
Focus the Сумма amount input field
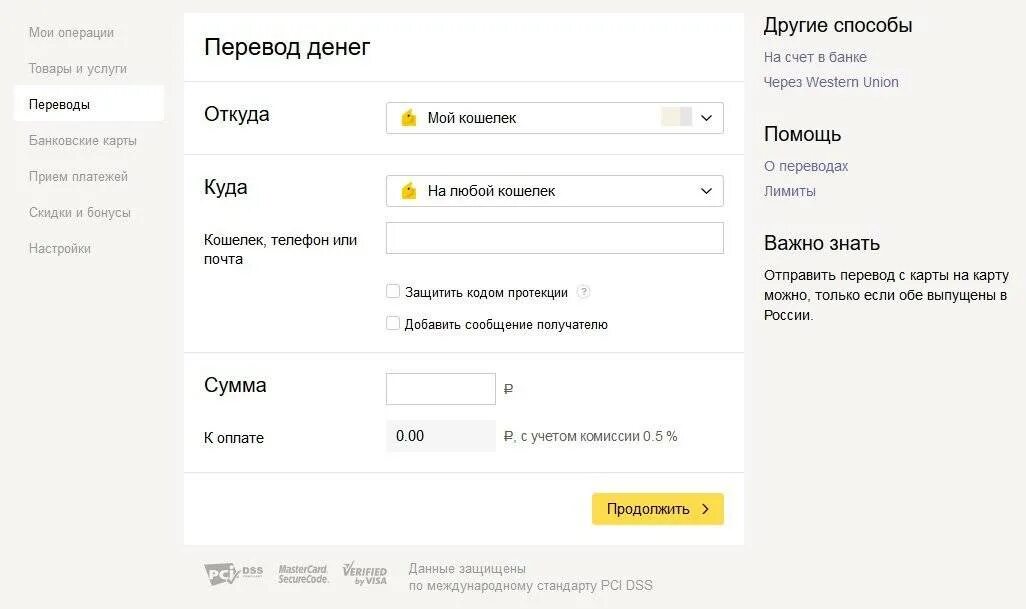coord(440,389)
